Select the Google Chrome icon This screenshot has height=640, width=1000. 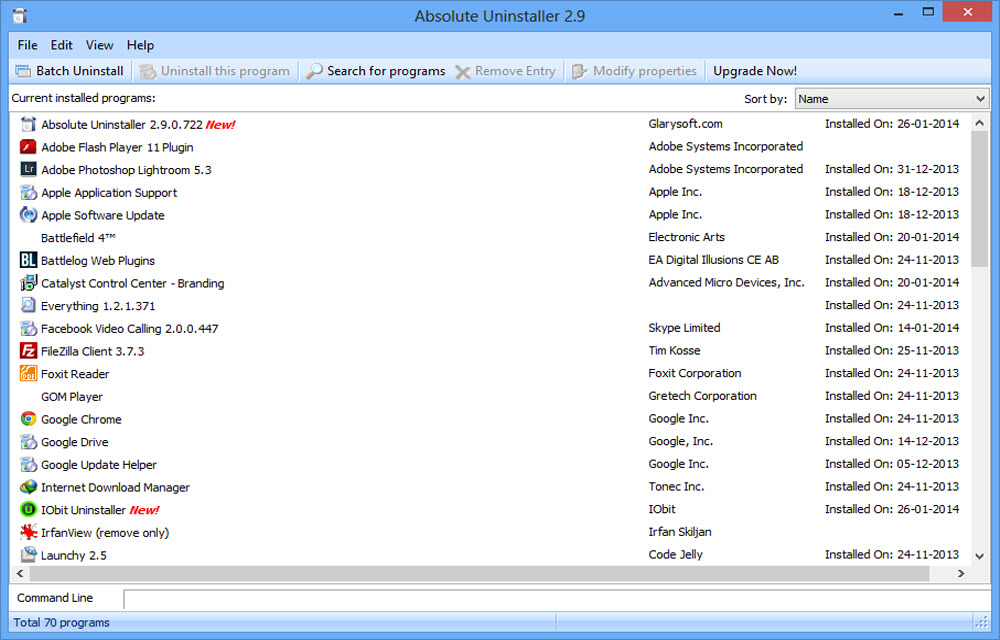coord(28,419)
